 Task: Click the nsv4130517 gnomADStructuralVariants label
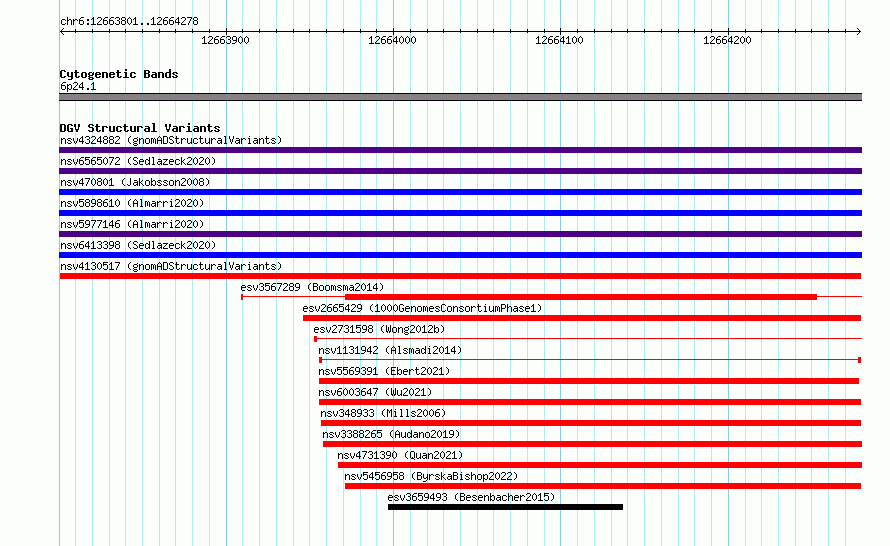(x=171, y=266)
